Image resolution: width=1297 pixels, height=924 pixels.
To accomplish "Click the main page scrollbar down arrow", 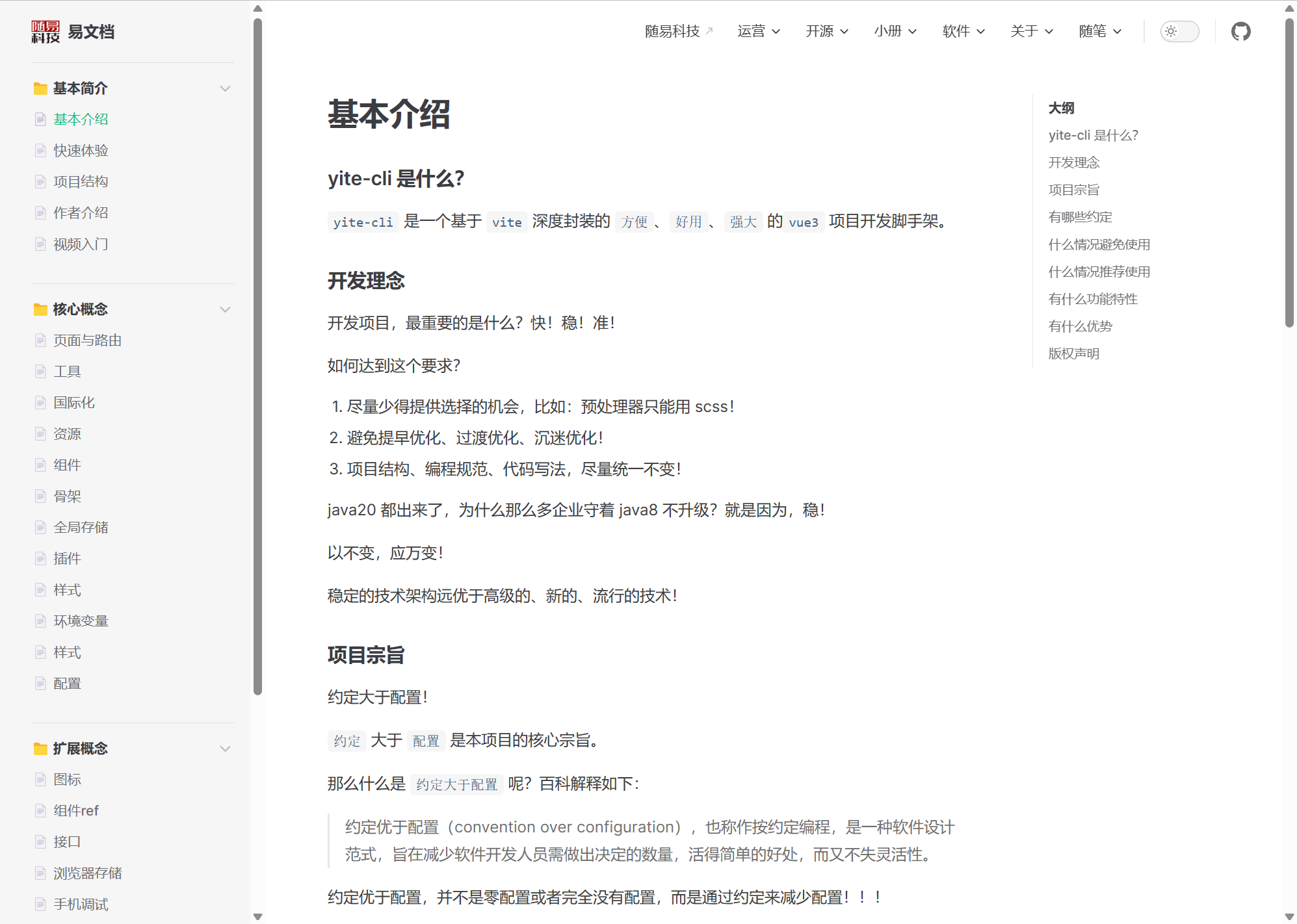I will click(x=1290, y=916).
